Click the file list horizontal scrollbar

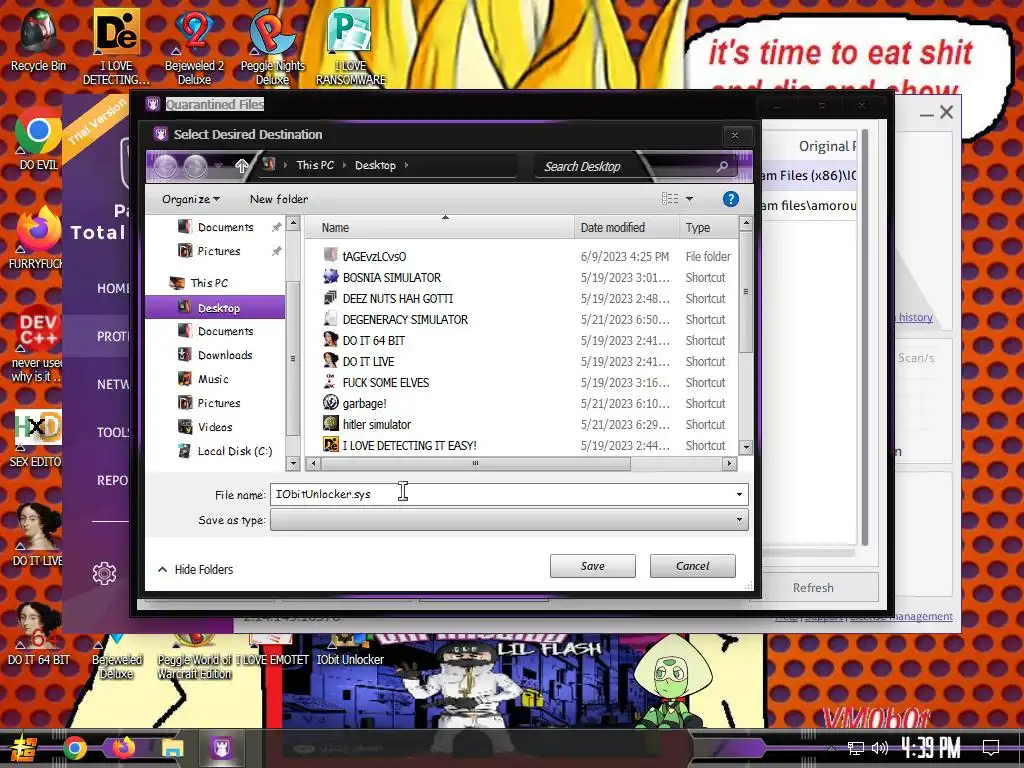pyautogui.click(x=475, y=464)
